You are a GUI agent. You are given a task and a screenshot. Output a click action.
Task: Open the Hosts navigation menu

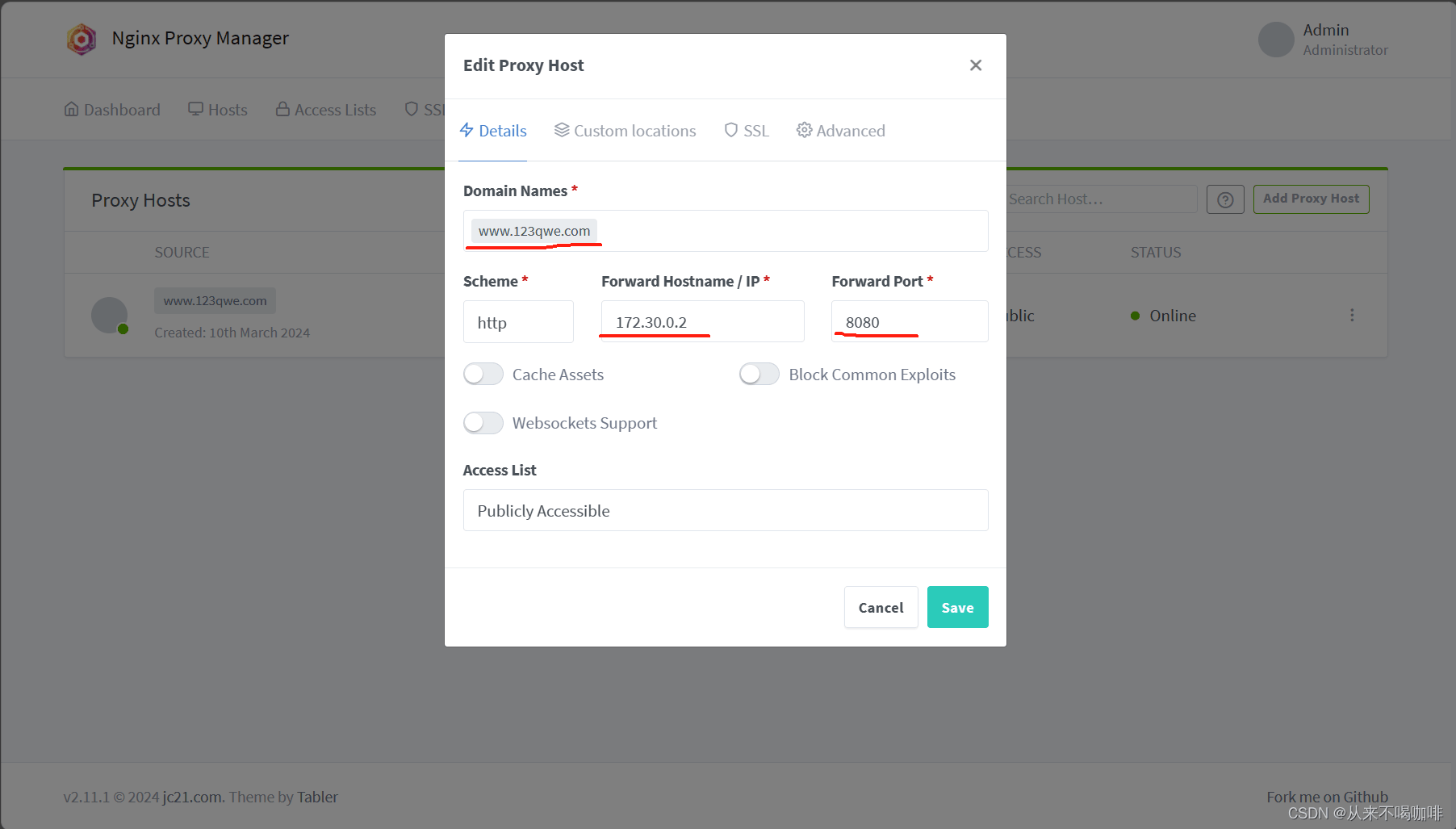tap(218, 110)
